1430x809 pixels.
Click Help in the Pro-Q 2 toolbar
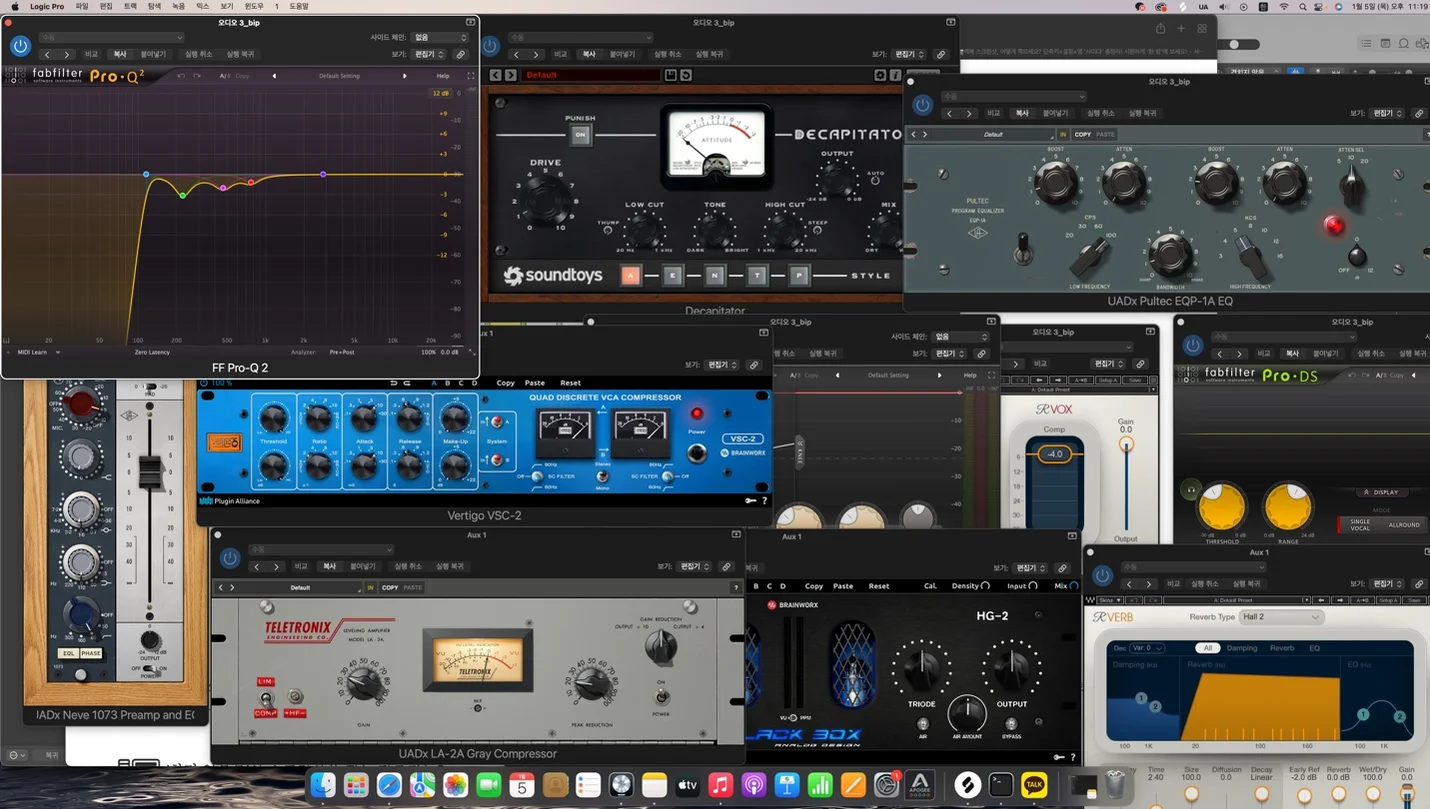443,76
